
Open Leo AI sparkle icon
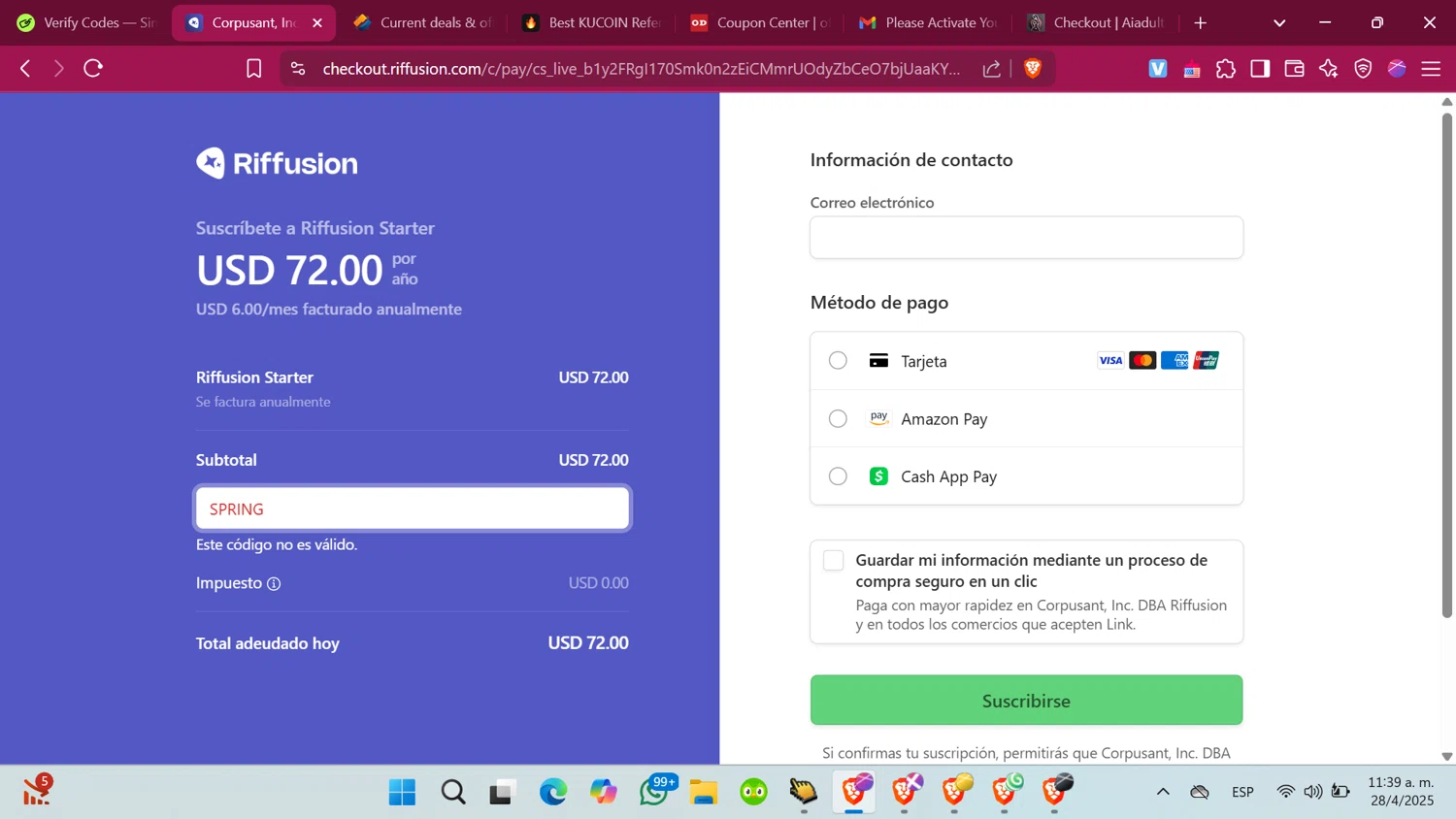1329,68
